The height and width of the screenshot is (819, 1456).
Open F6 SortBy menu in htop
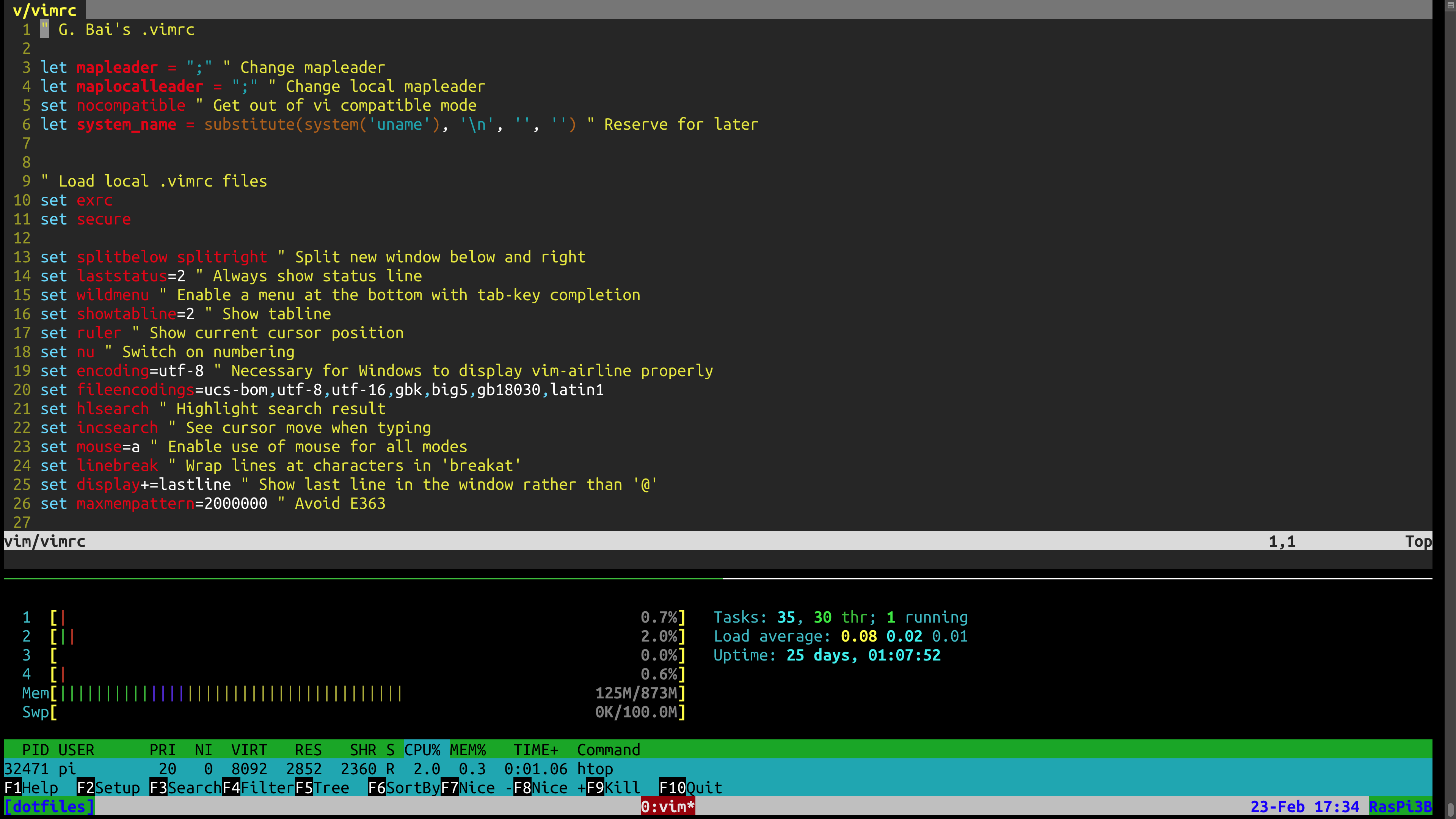(403, 788)
